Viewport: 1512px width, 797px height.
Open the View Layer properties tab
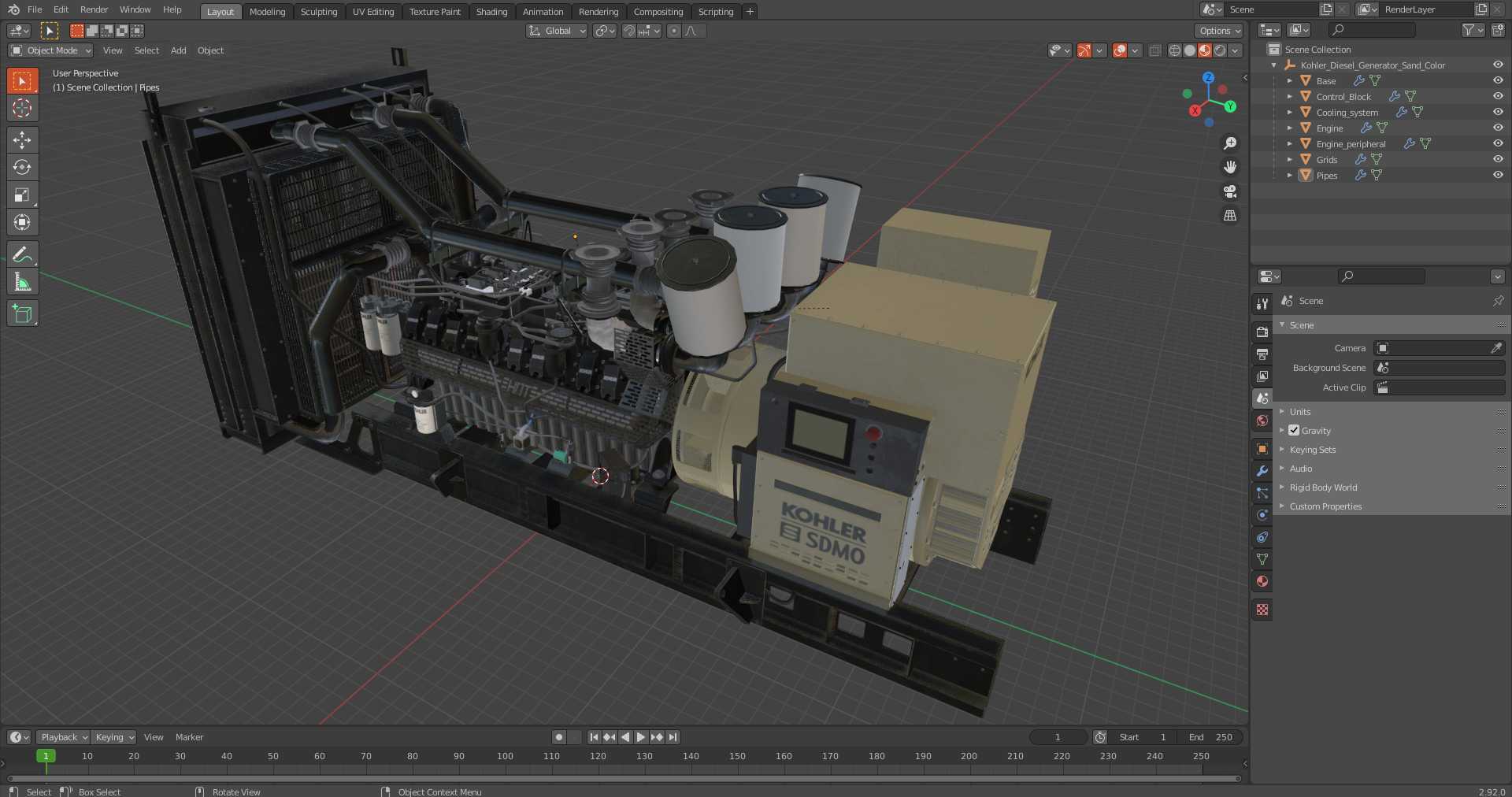(1262, 376)
